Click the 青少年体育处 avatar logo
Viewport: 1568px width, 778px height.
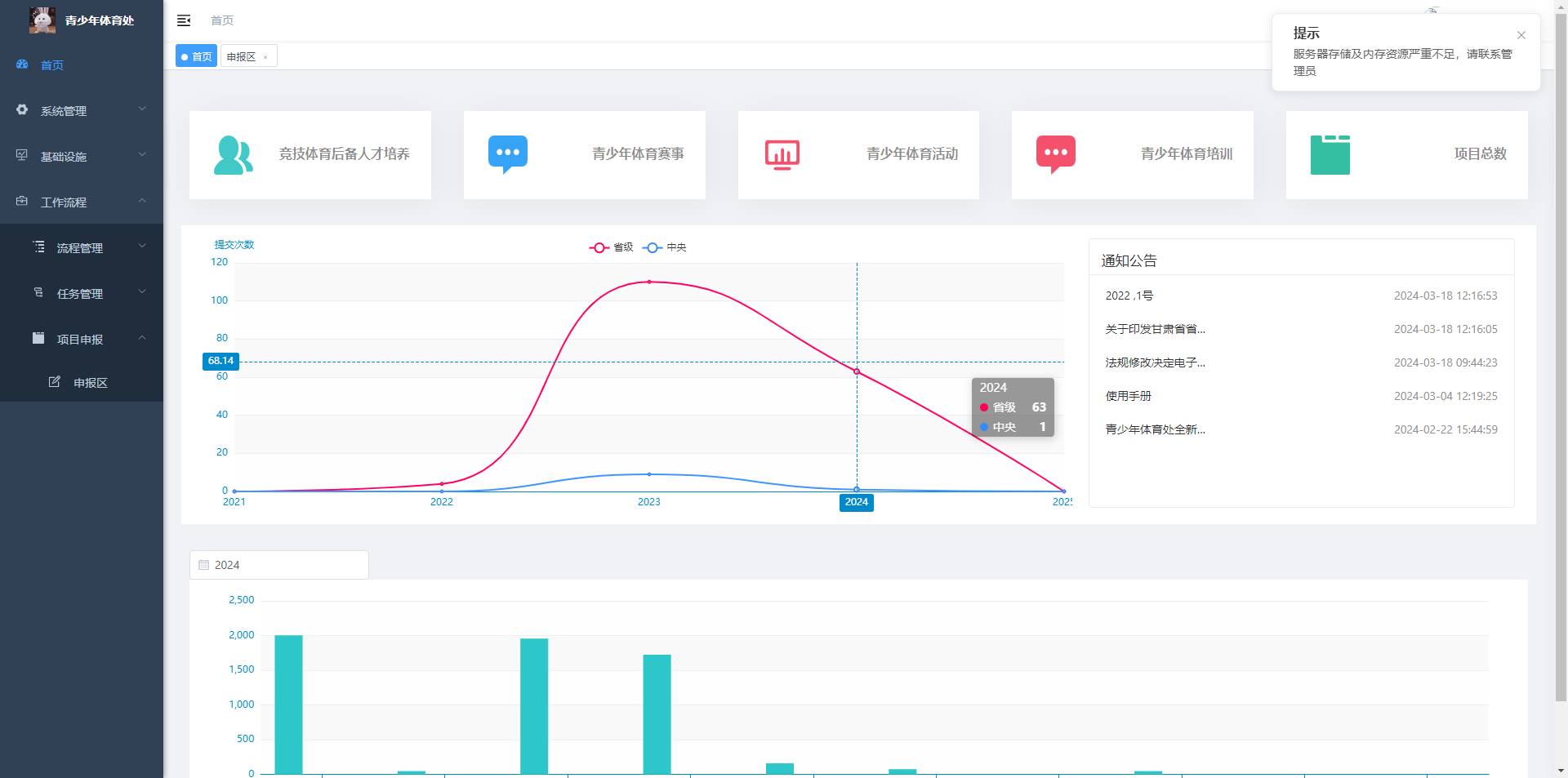[x=42, y=20]
